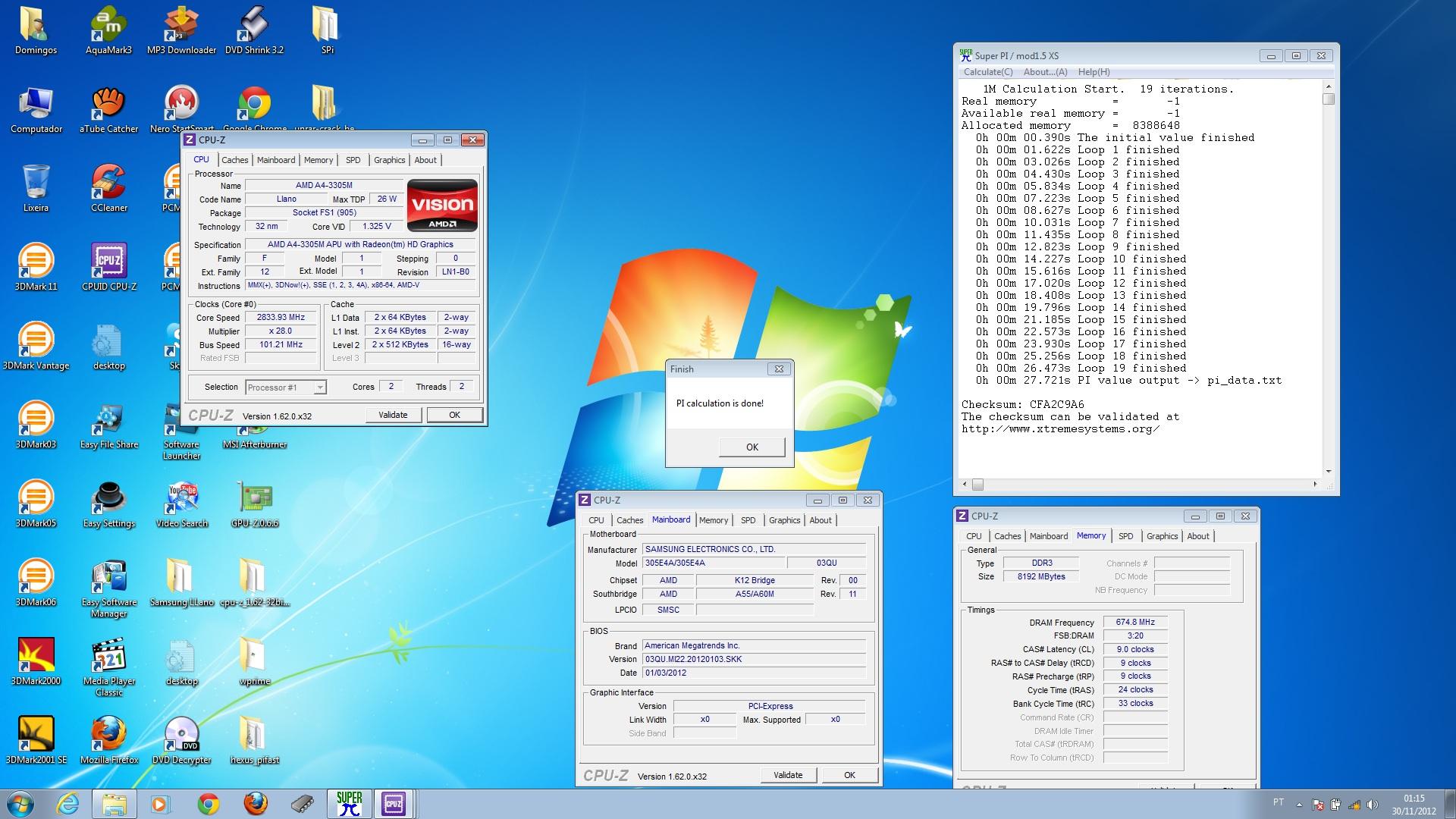Select the Checksum: CFA2C9A6 line
Viewport: 1456px width, 819px height.
click(1022, 404)
